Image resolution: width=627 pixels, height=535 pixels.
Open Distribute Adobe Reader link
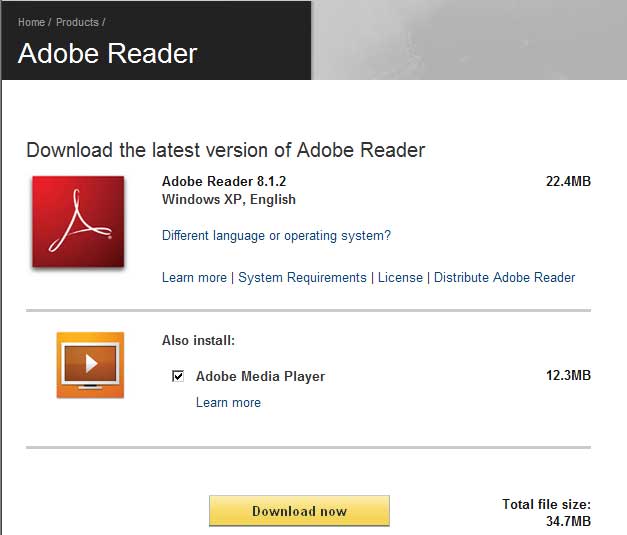pyautogui.click(x=505, y=277)
